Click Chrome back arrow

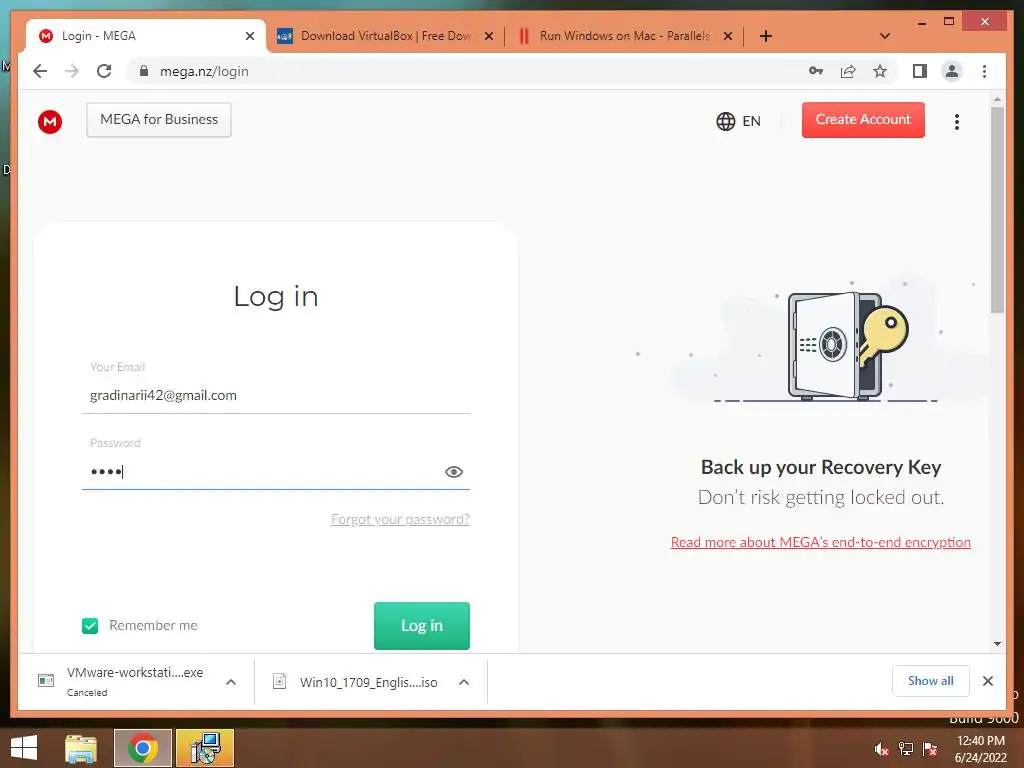click(40, 71)
